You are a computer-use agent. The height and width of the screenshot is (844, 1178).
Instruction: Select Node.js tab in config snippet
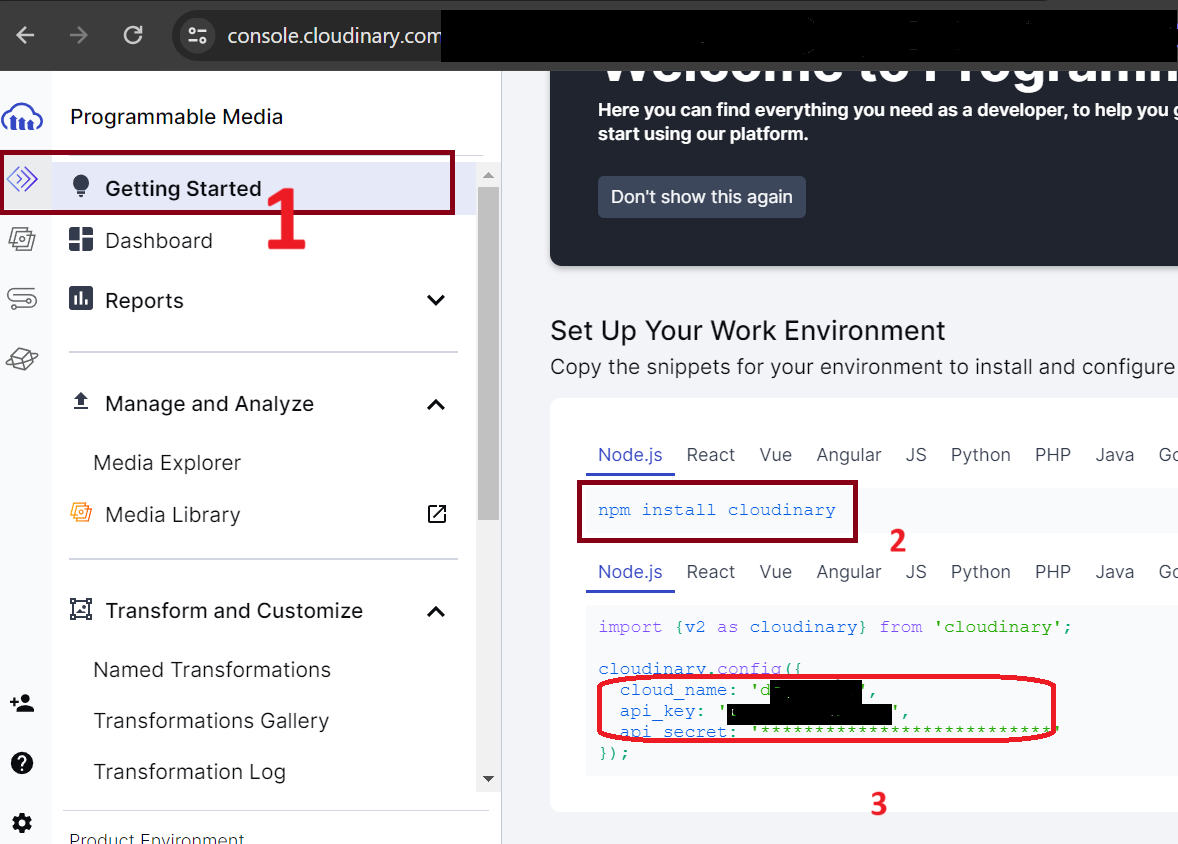tap(630, 573)
